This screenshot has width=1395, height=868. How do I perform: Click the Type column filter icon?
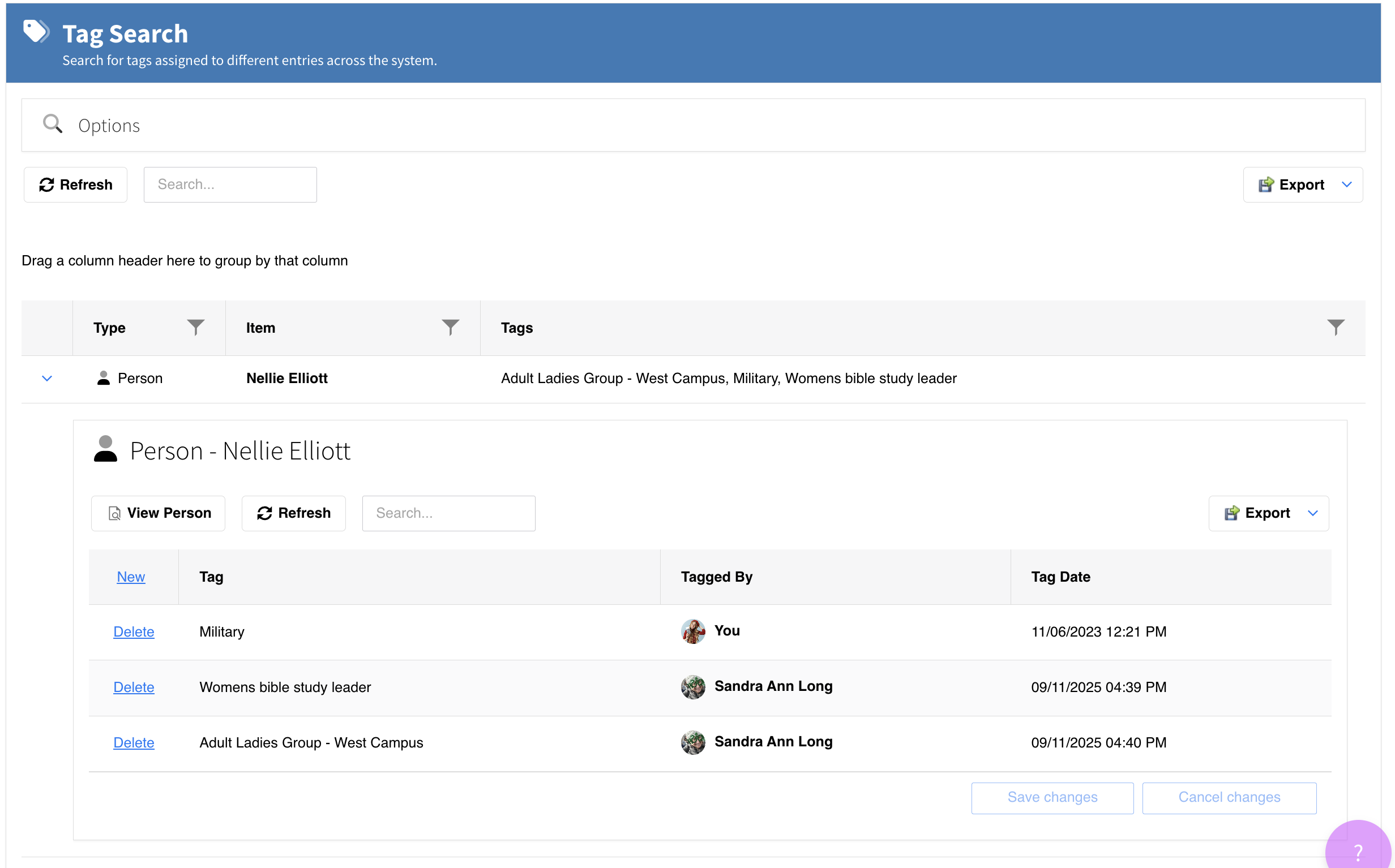[x=195, y=327]
